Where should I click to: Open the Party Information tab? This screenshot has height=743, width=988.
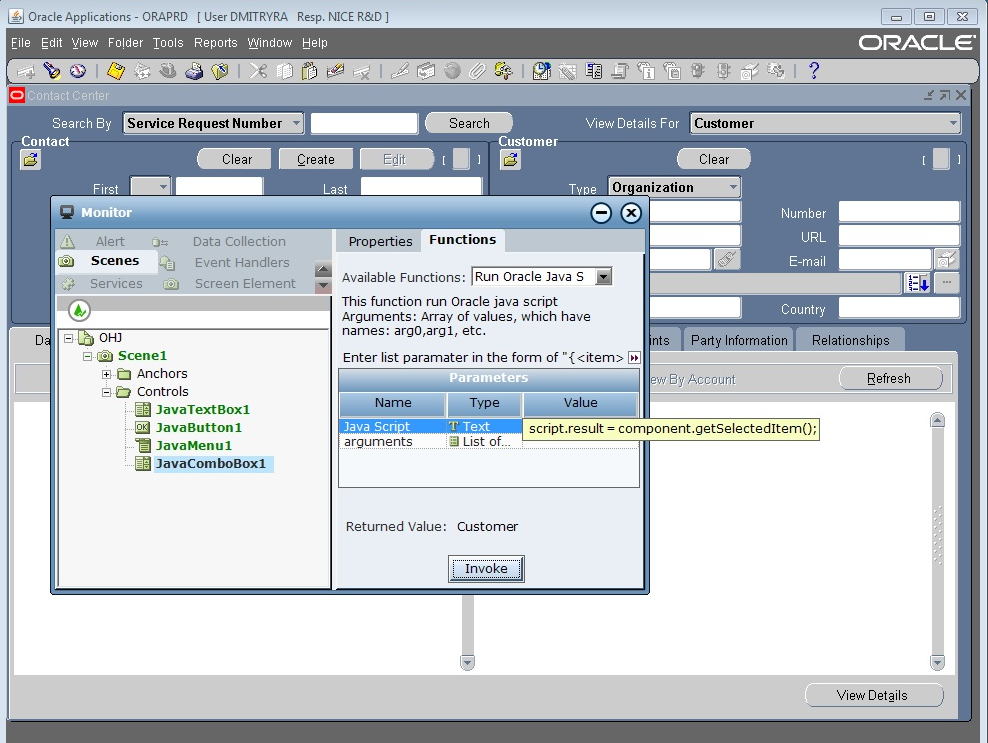coord(739,340)
